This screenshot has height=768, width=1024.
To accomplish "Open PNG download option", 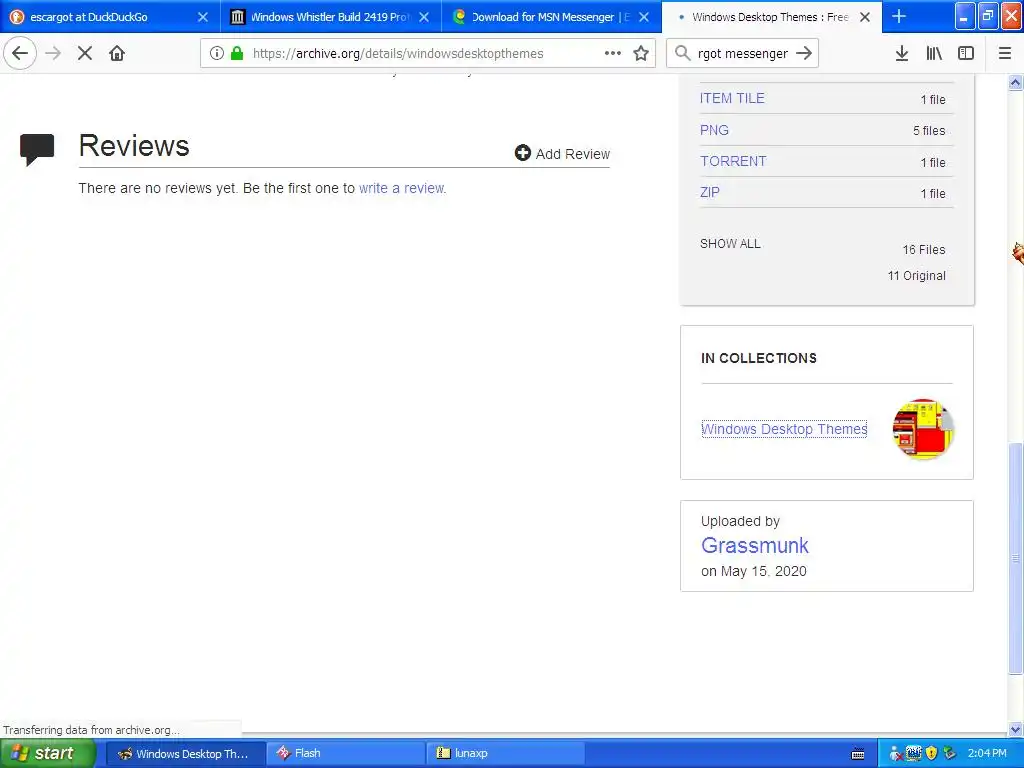I will pos(714,130).
